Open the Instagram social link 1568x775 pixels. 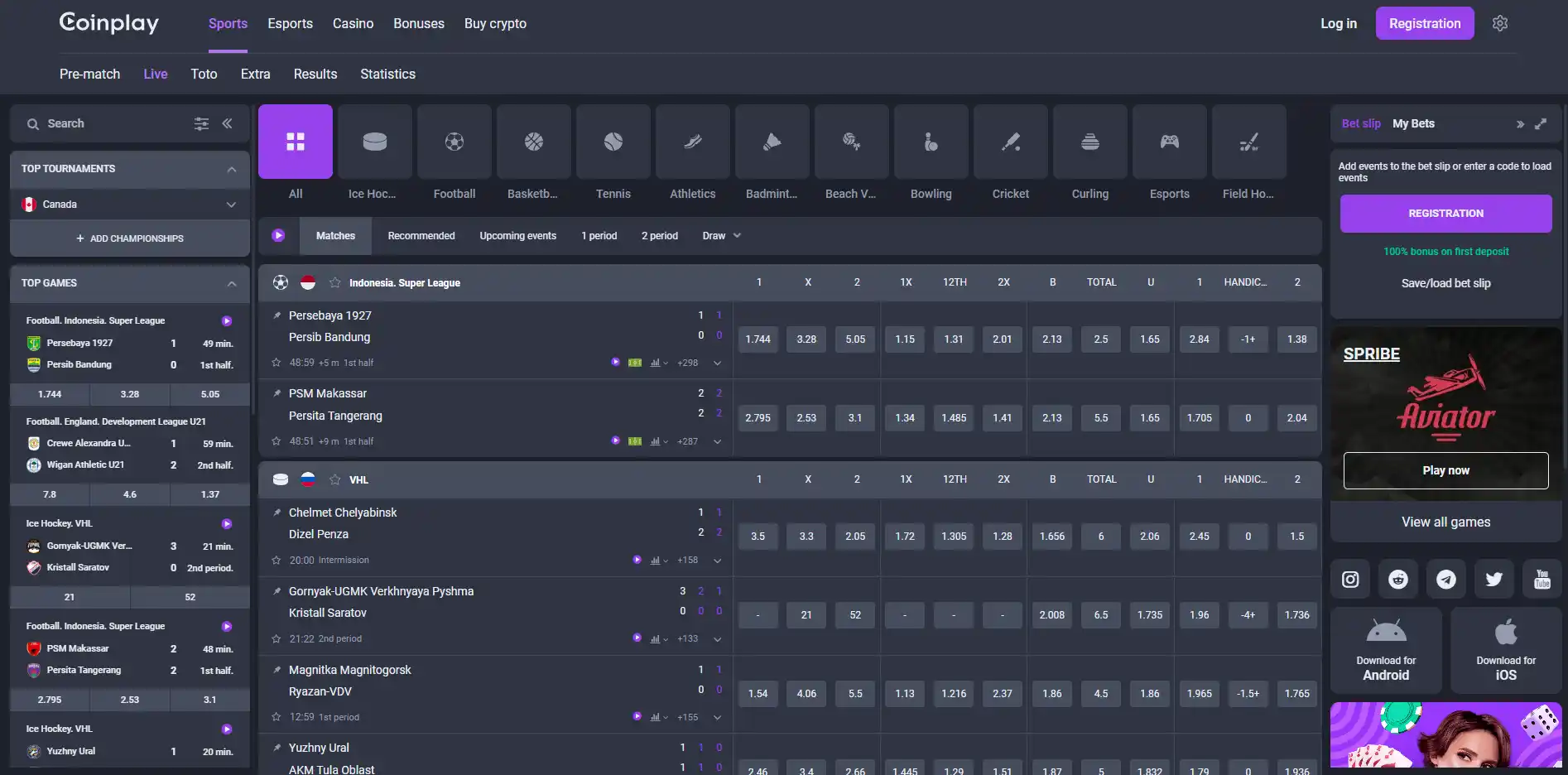click(x=1350, y=580)
